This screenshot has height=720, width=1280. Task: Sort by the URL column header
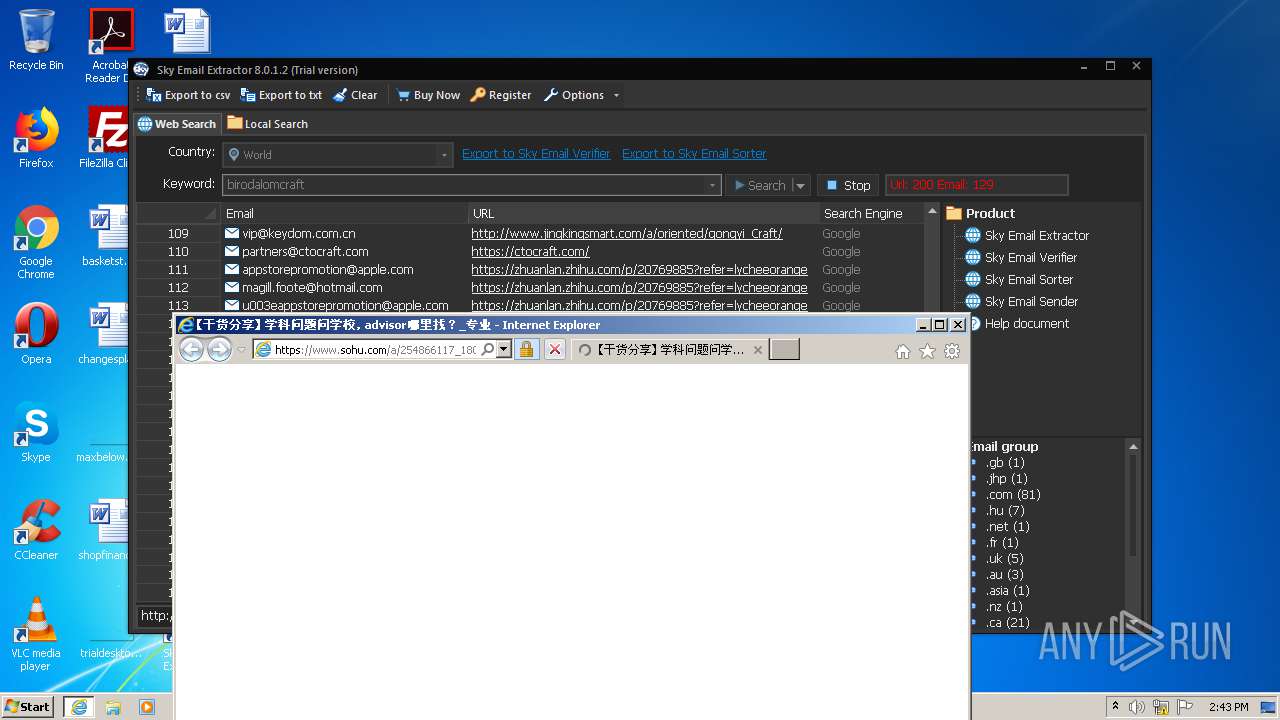[x=644, y=213]
